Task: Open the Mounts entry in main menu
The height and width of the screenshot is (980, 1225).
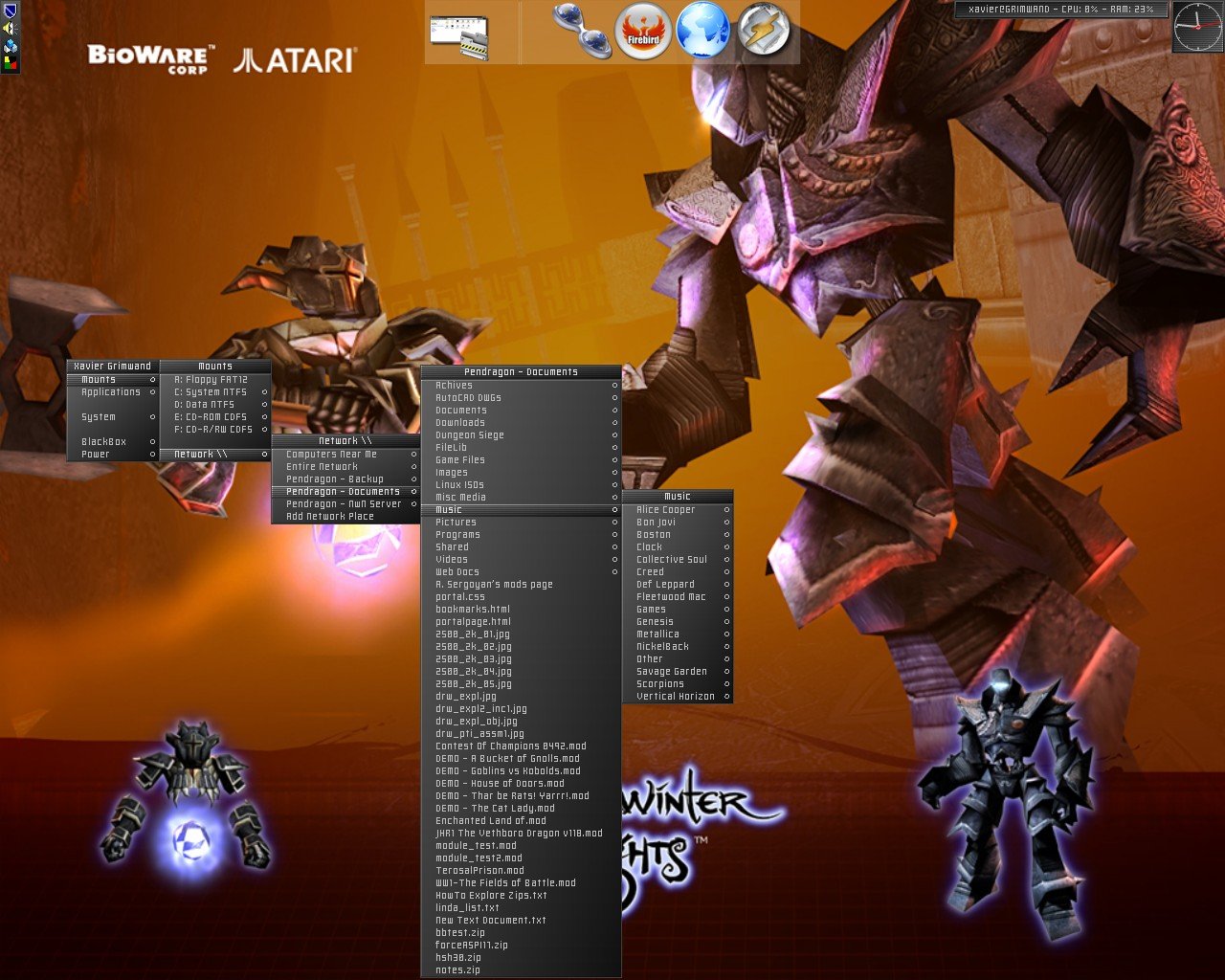Action: pyautogui.click(x=112, y=380)
